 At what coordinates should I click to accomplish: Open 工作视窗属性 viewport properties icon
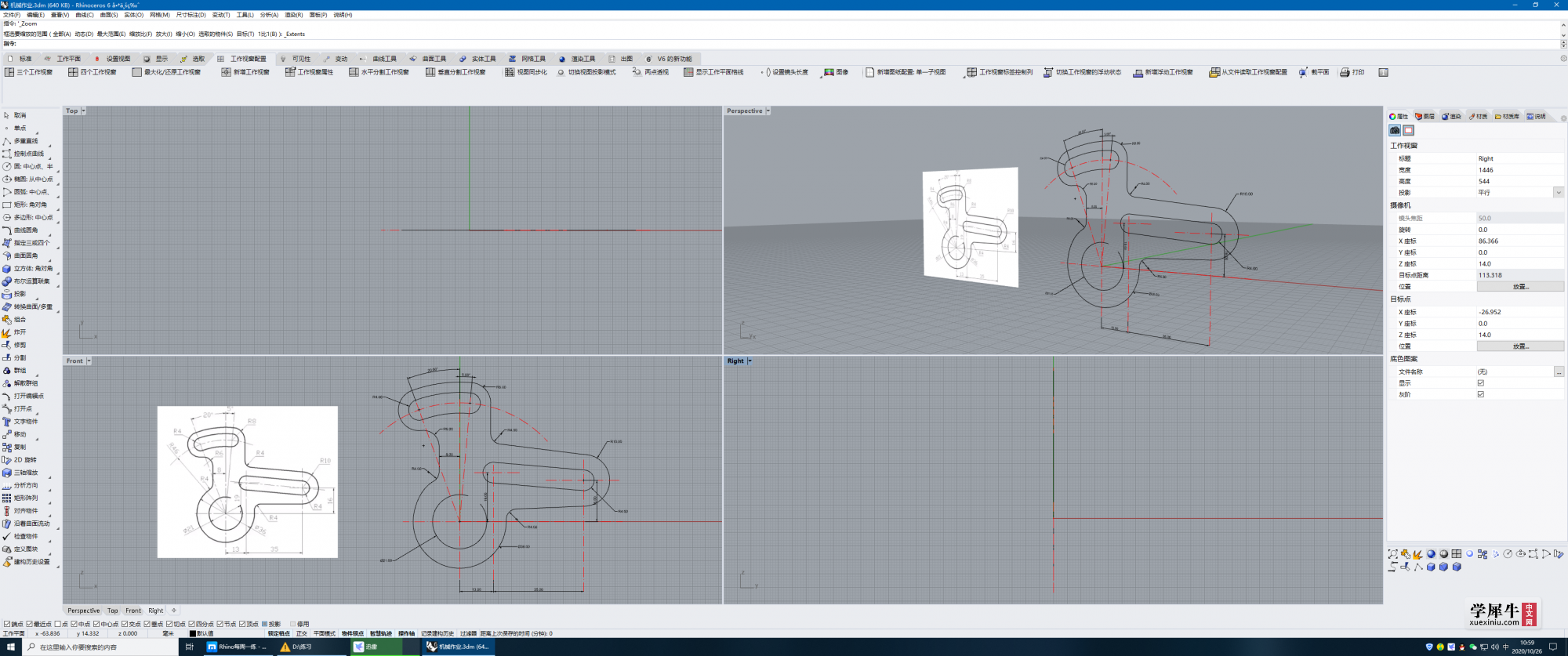point(290,72)
